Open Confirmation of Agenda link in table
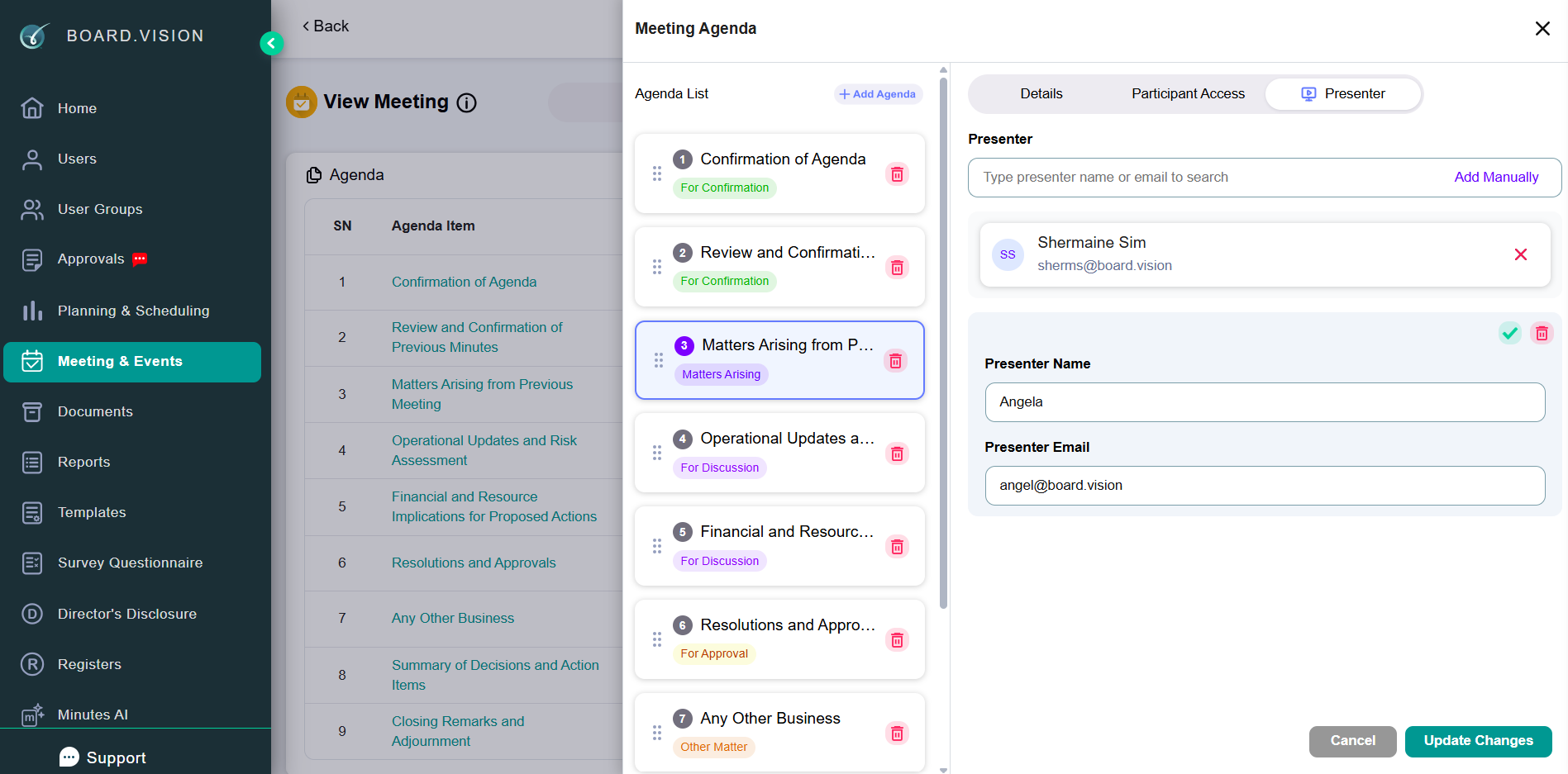 (464, 283)
